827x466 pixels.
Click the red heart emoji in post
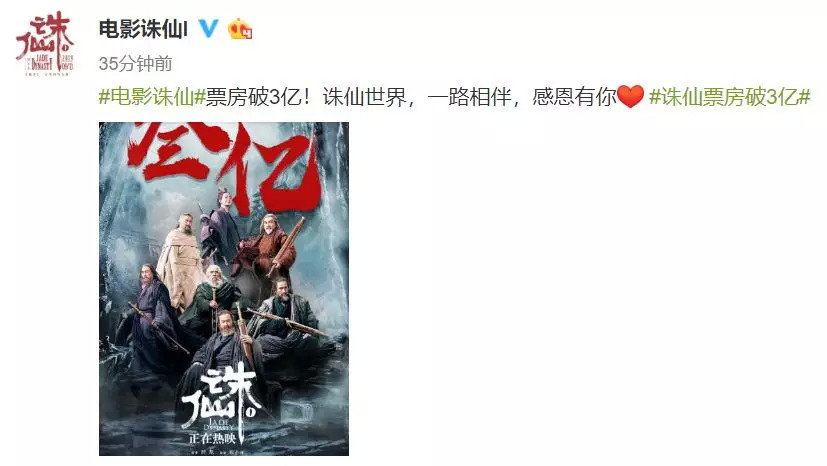[x=630, y=96]
